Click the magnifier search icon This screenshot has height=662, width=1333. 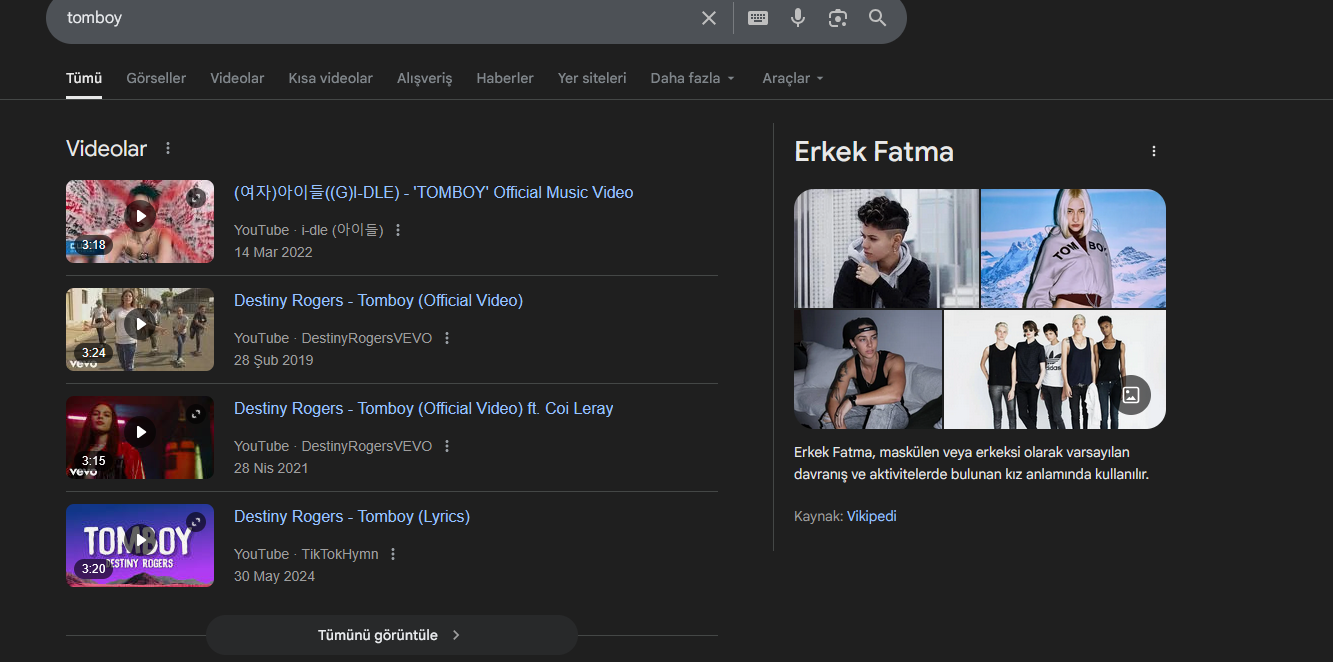(x=878, y=18)
